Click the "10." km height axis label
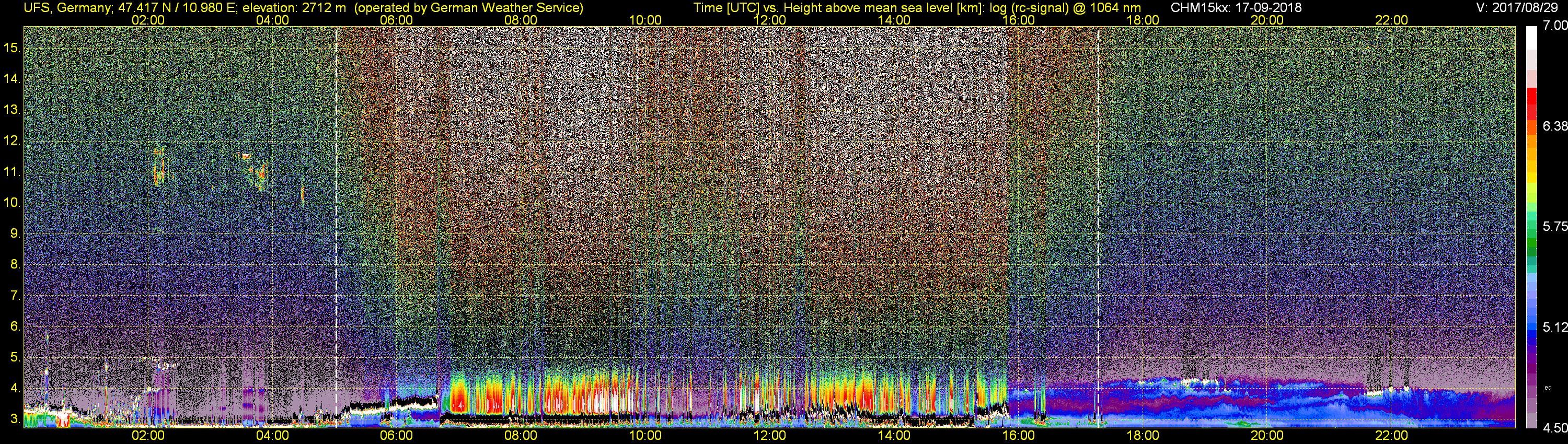The width and height of the screenshot is (1568, 444). tap(12, 203)
